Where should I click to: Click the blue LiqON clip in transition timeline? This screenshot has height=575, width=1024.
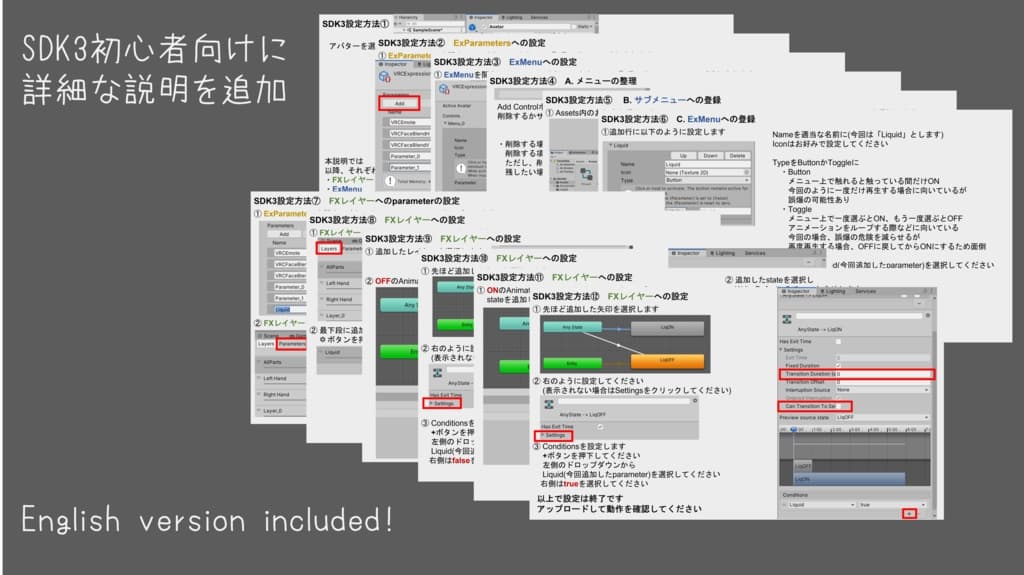click(849, 479)
